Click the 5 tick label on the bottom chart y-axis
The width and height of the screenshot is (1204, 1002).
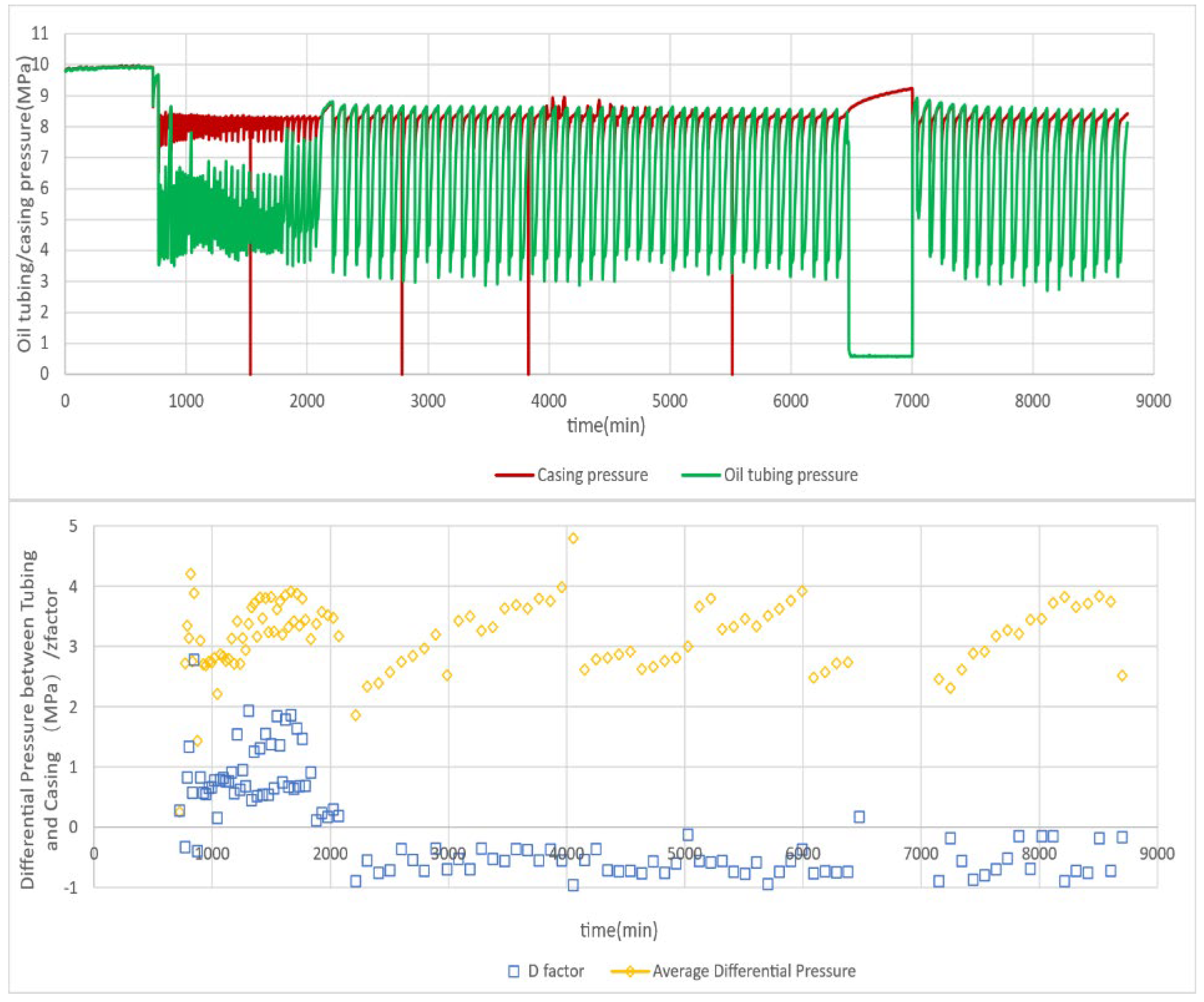click(73, 525)
